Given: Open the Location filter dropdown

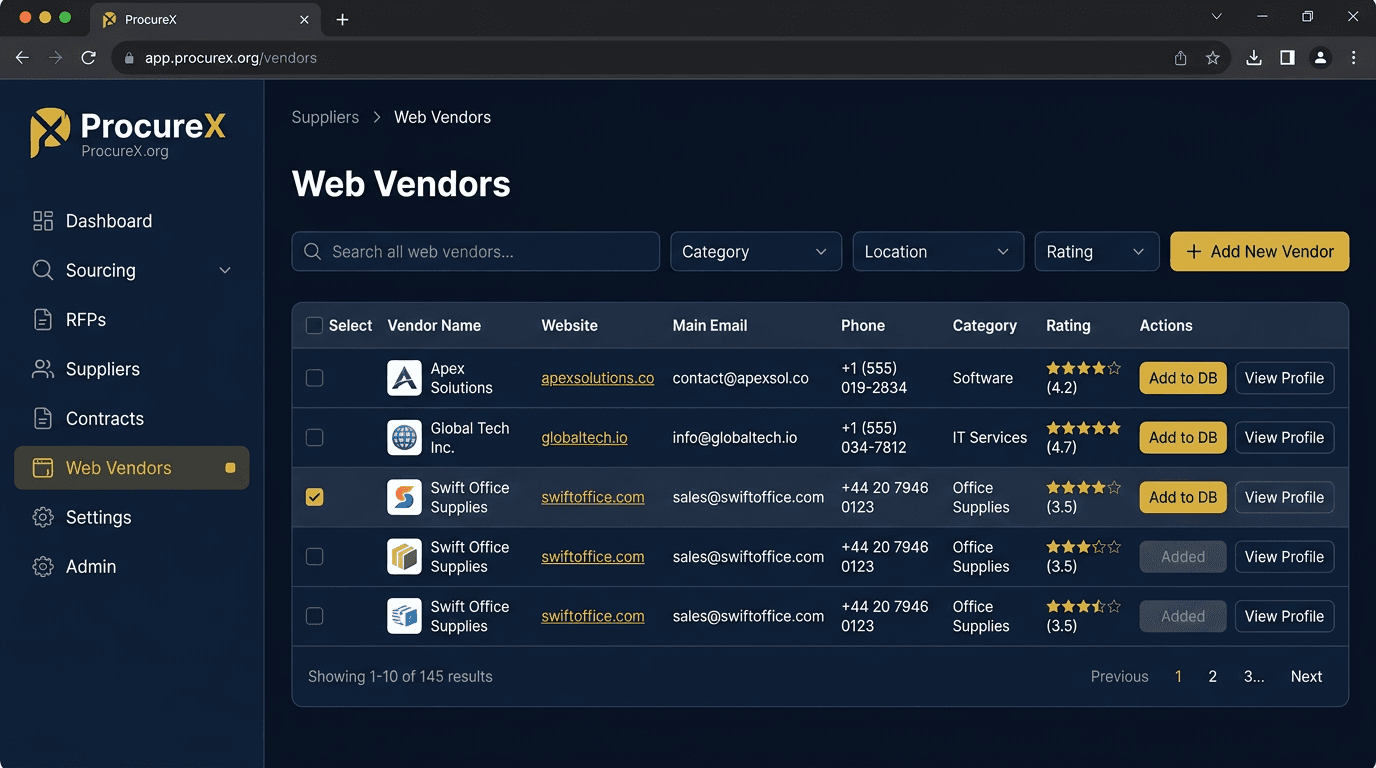Looking at the screenshot, I should [x=938, y=252].
